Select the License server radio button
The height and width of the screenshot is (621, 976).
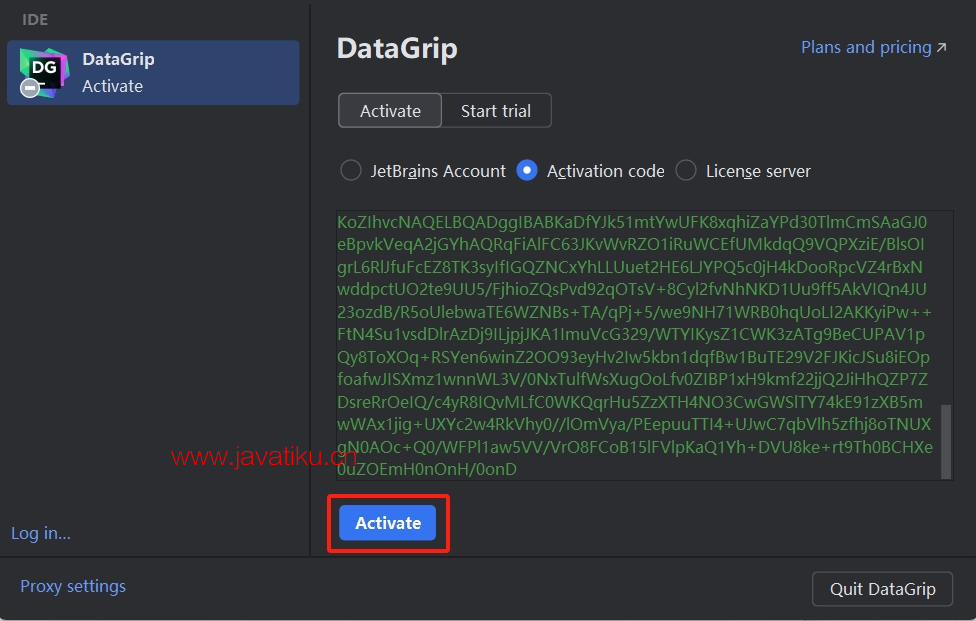686,171
